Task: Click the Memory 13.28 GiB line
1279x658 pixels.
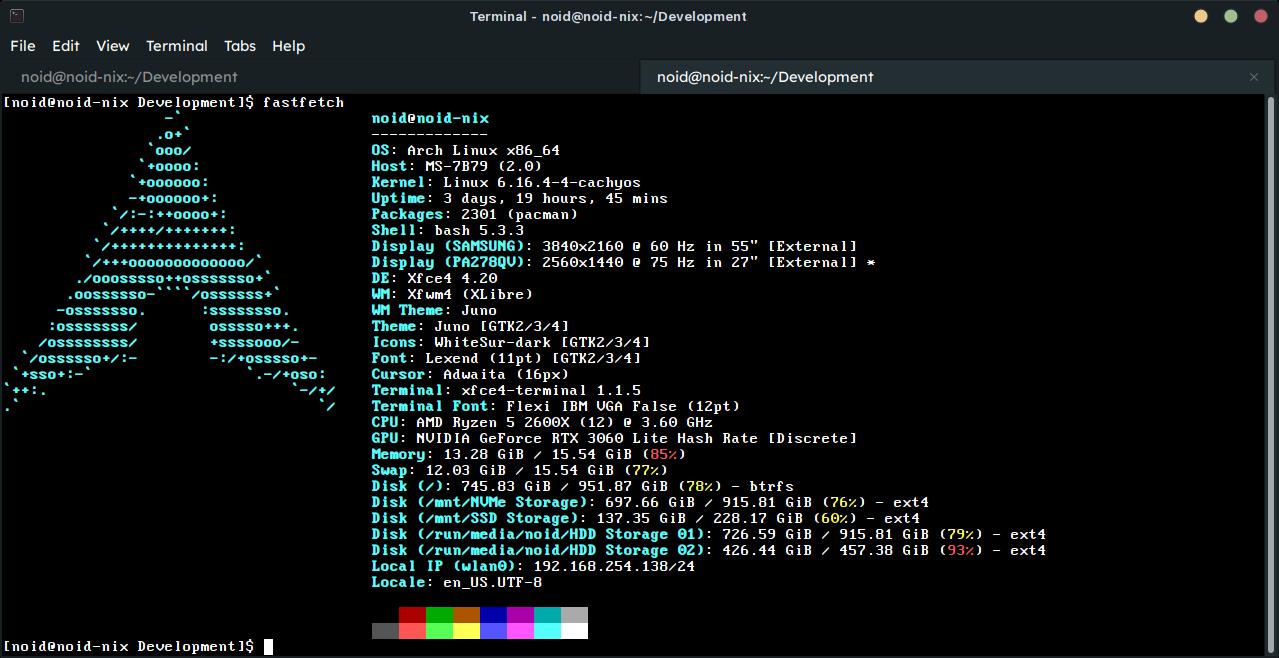Action: (x=529, y=454)
